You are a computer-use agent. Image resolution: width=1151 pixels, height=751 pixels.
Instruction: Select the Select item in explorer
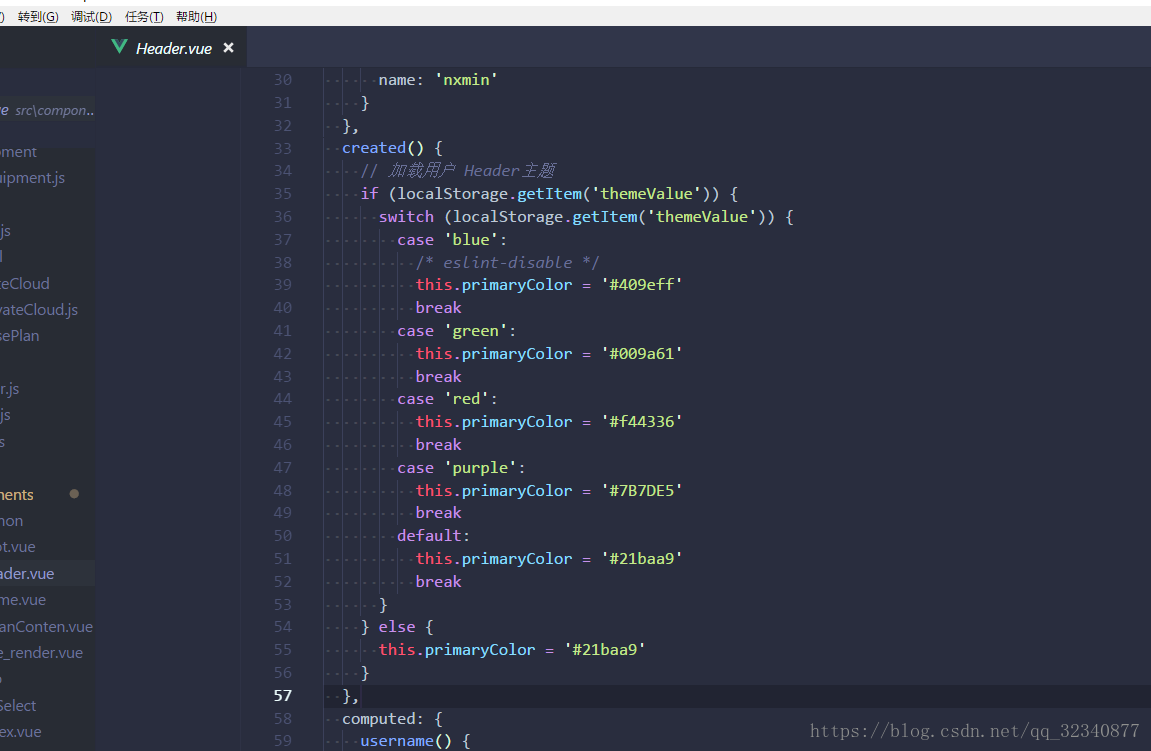18,705
